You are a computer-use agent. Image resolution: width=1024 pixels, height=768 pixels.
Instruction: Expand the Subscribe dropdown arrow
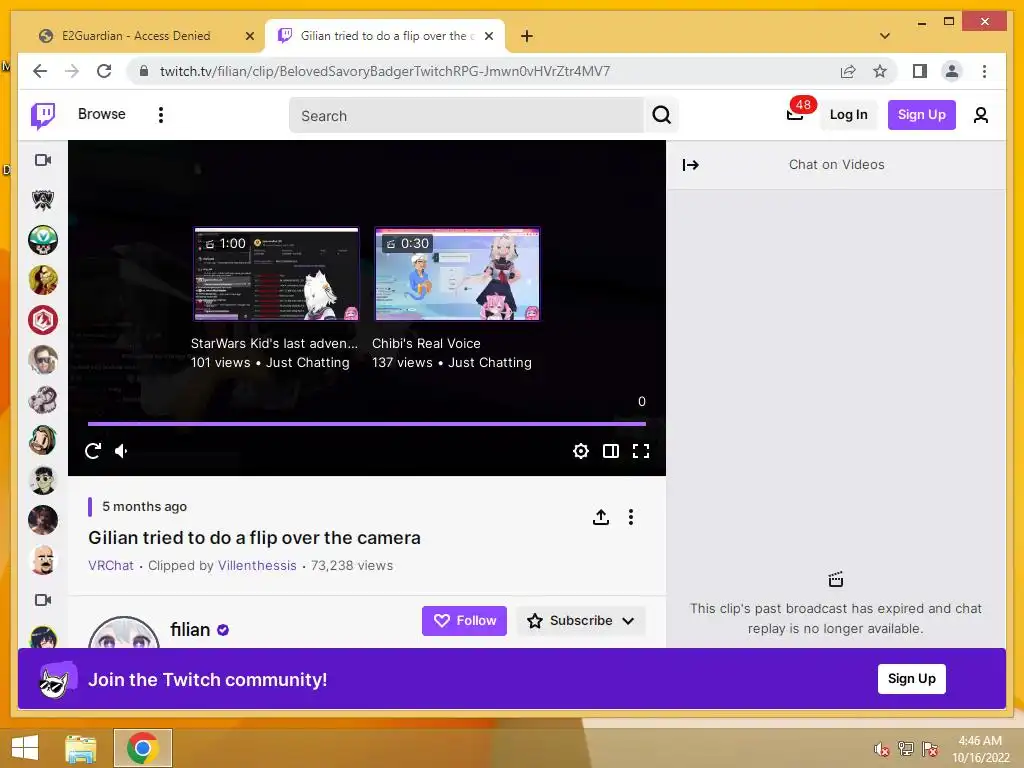628,620
